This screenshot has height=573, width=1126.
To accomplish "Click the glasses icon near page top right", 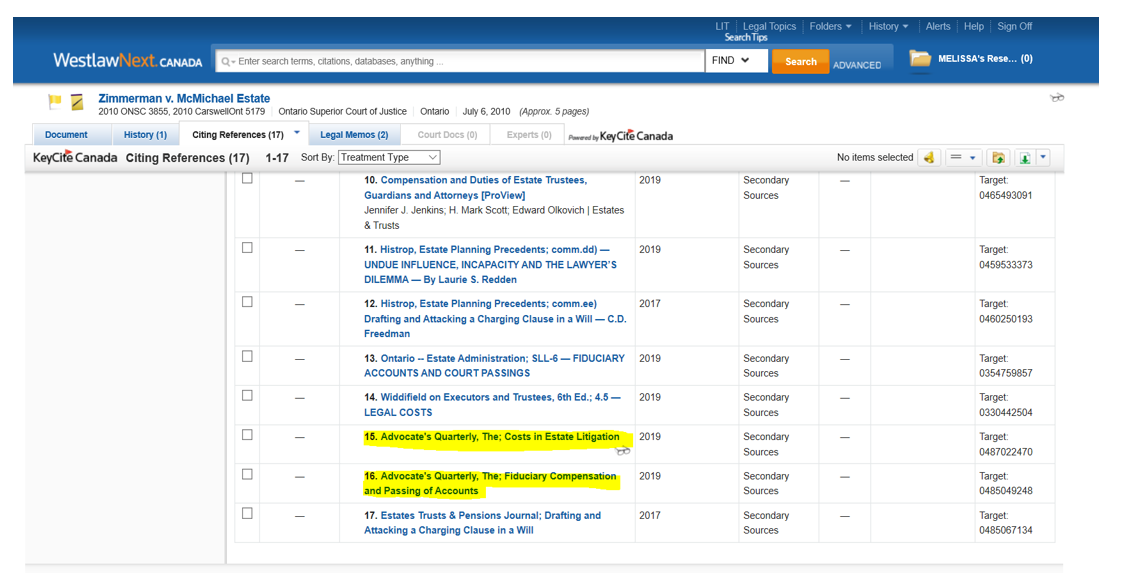I will 1057,98.
